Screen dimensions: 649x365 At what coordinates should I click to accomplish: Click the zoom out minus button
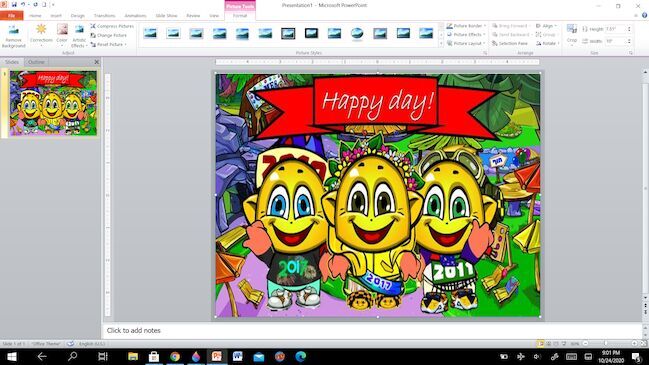tap(585, 343)
